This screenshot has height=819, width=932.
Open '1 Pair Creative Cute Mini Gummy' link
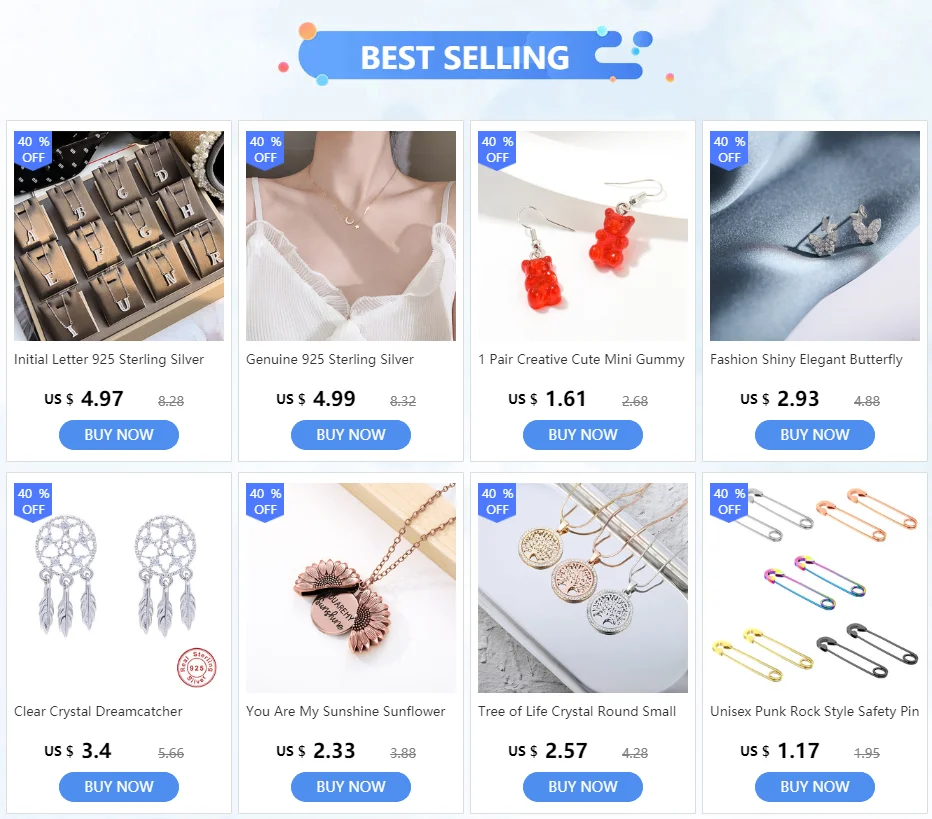pos(581,360)
